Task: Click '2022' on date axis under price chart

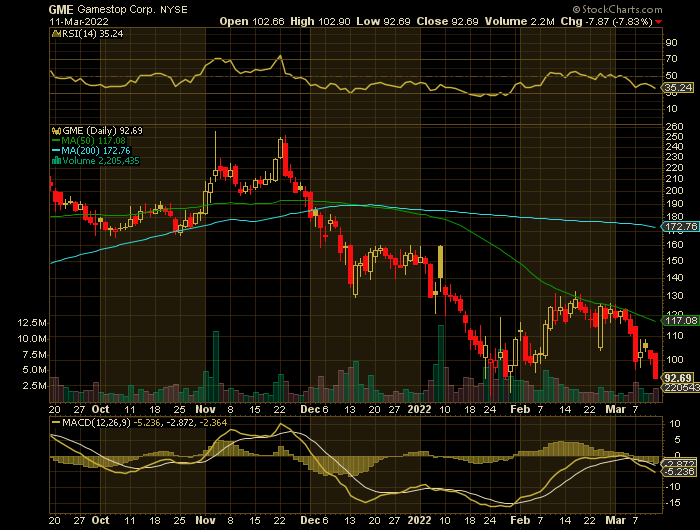Action: [x=420, y=409]
